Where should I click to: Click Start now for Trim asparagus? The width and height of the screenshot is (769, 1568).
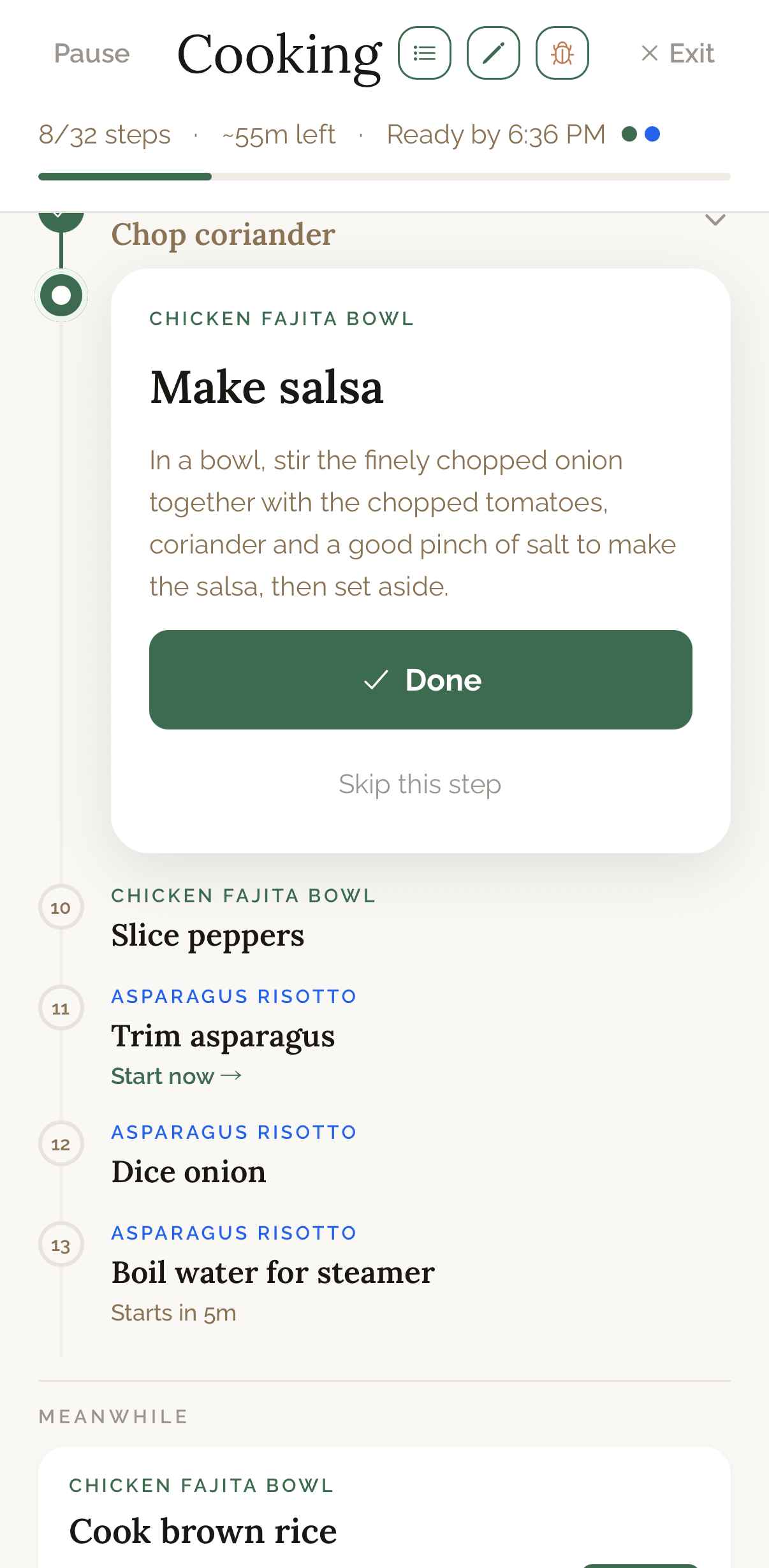[x=176, y=1076]
